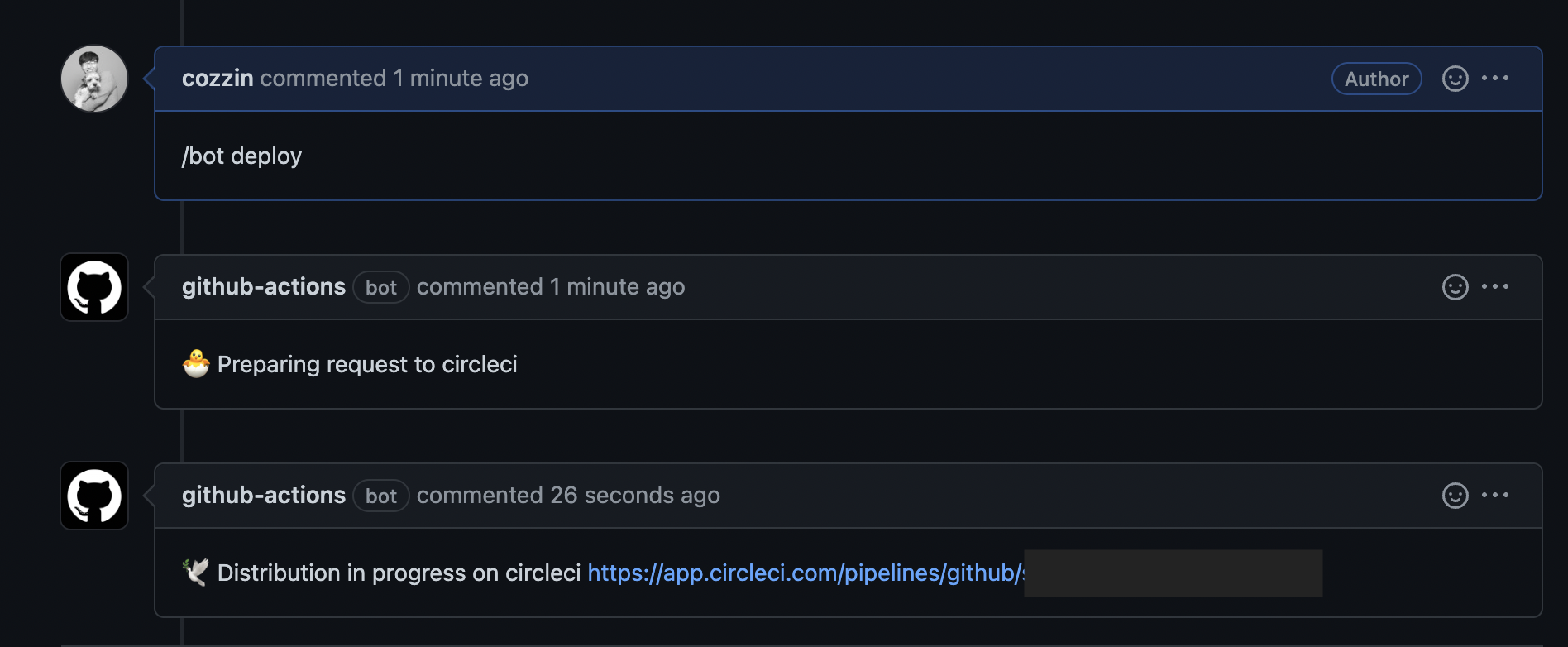Open options menu on Preparing request comment
1568x647 pixels.
click(x=1495, y=286)
